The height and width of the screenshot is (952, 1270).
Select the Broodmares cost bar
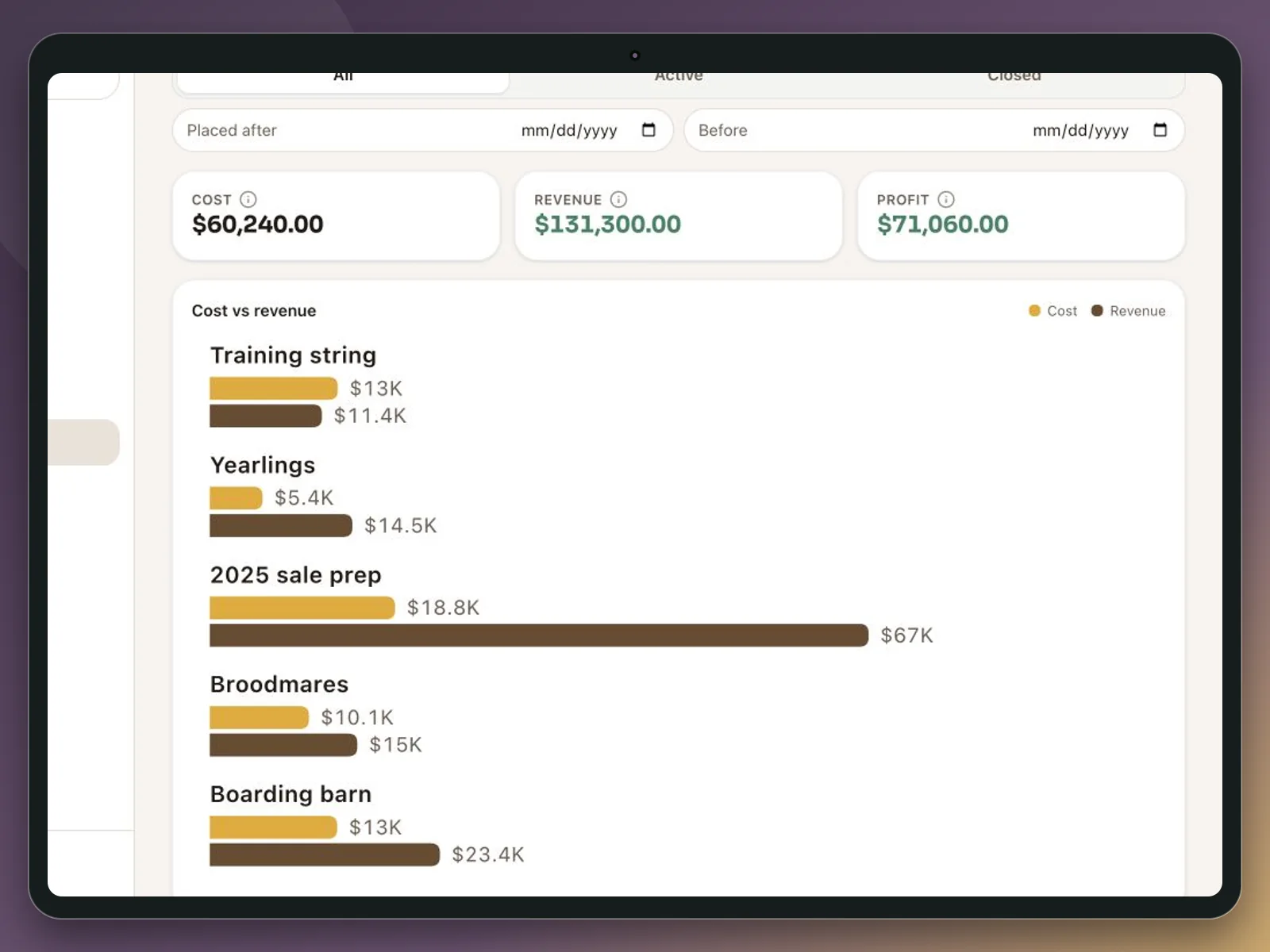259,717
